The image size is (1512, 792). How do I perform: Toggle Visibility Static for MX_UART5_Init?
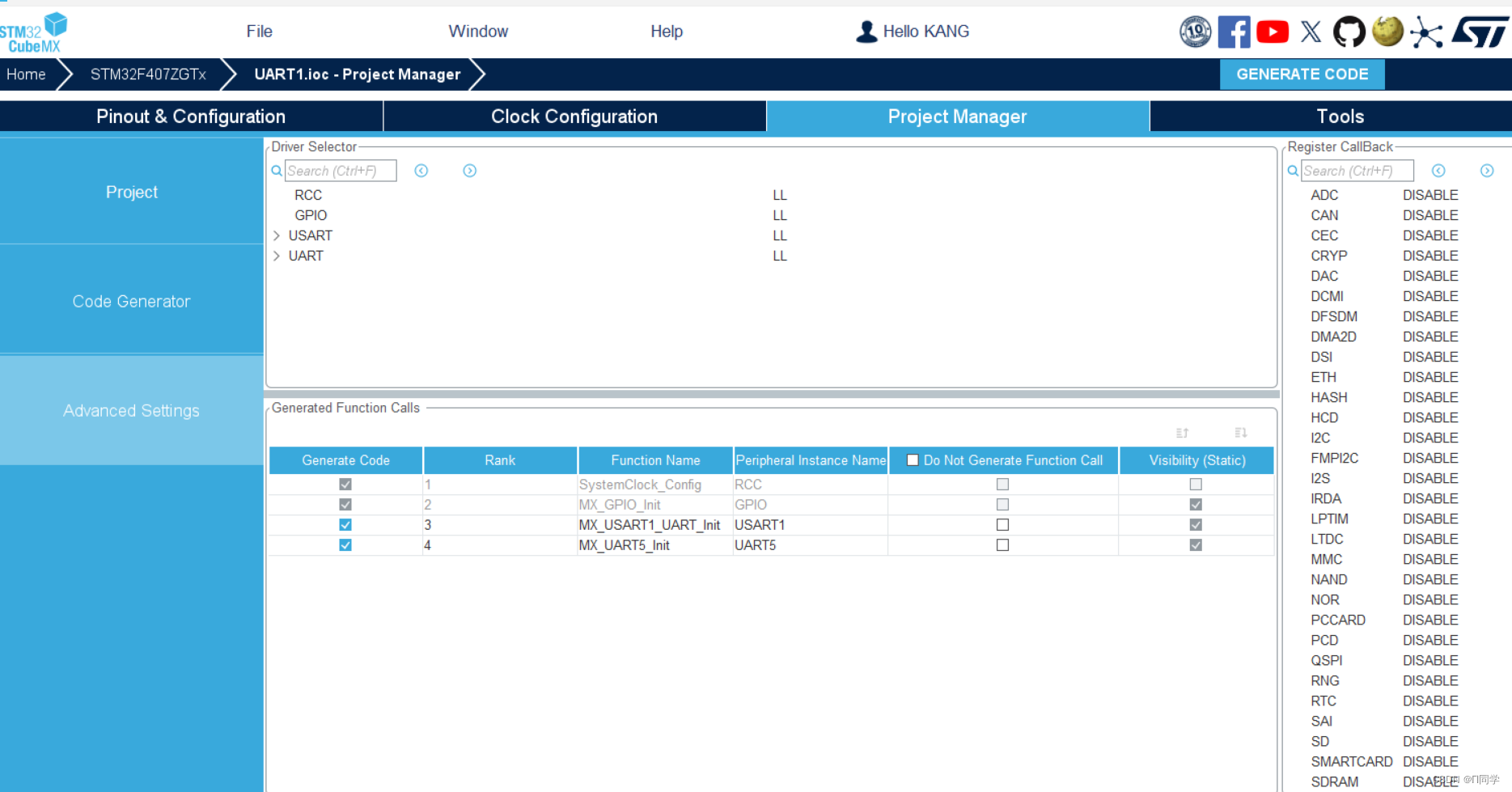click(1196, 545)
